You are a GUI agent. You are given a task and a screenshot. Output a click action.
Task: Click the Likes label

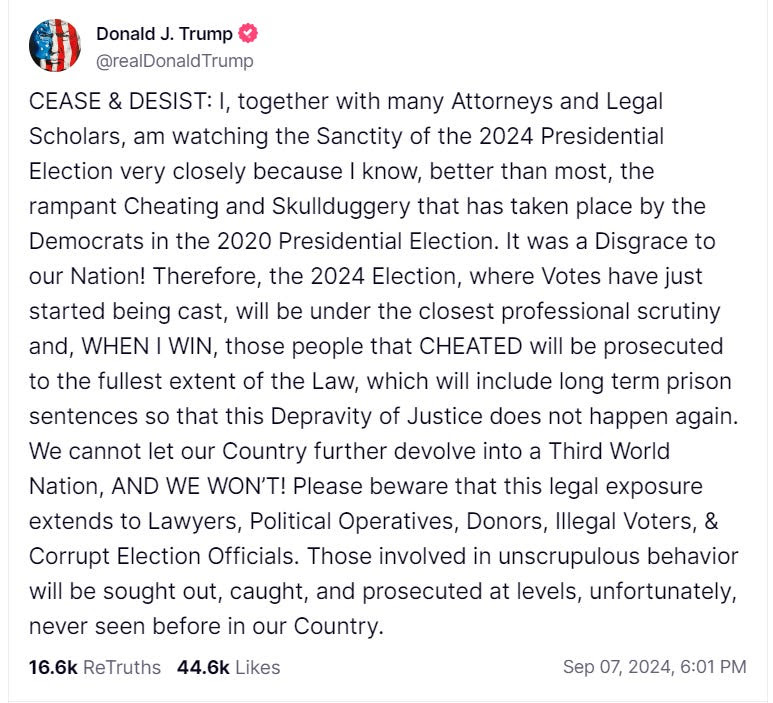[x=257, y=667]
